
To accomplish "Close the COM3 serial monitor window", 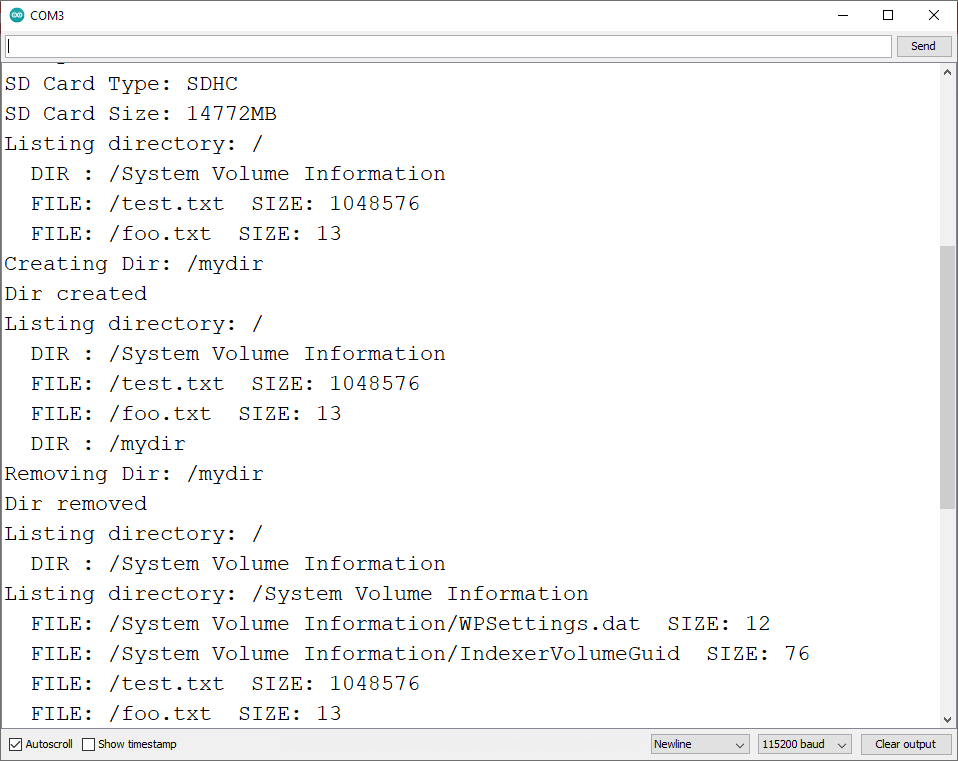I will click(934, 15).
